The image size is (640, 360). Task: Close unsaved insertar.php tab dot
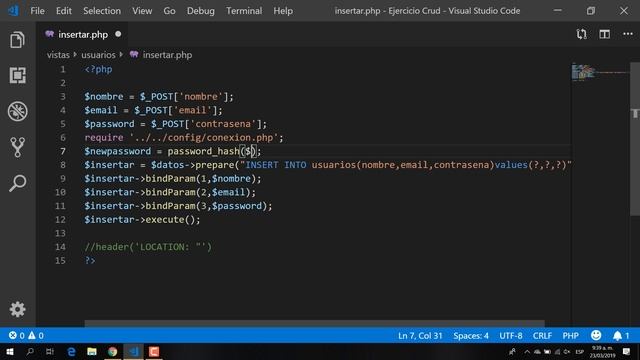click(x=118, y=34)
